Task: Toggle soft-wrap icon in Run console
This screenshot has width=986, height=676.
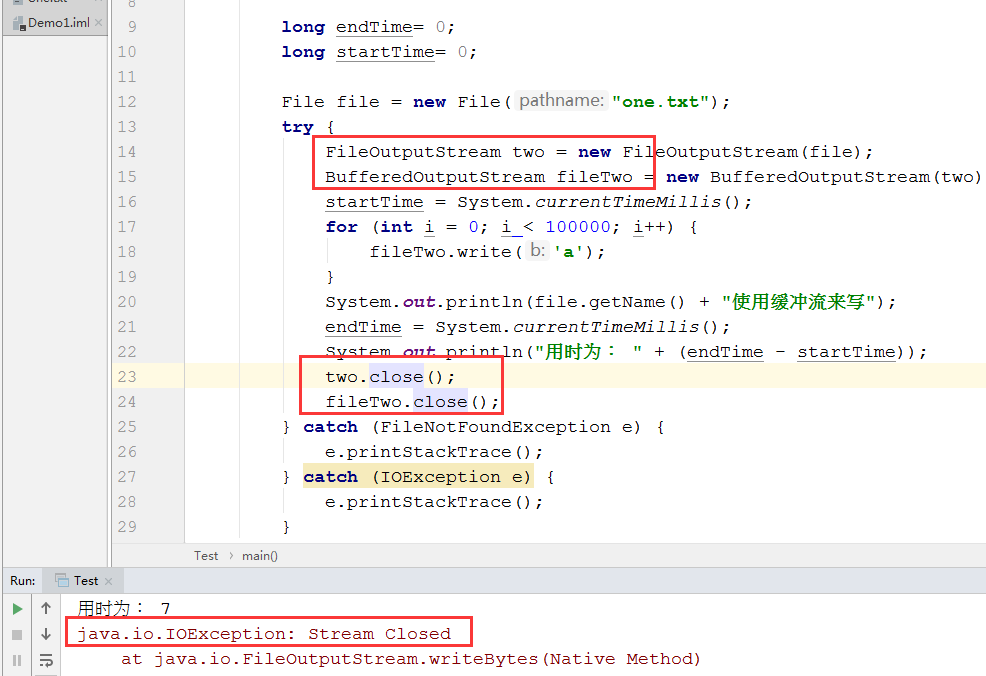Action: (x=46, y=660)
